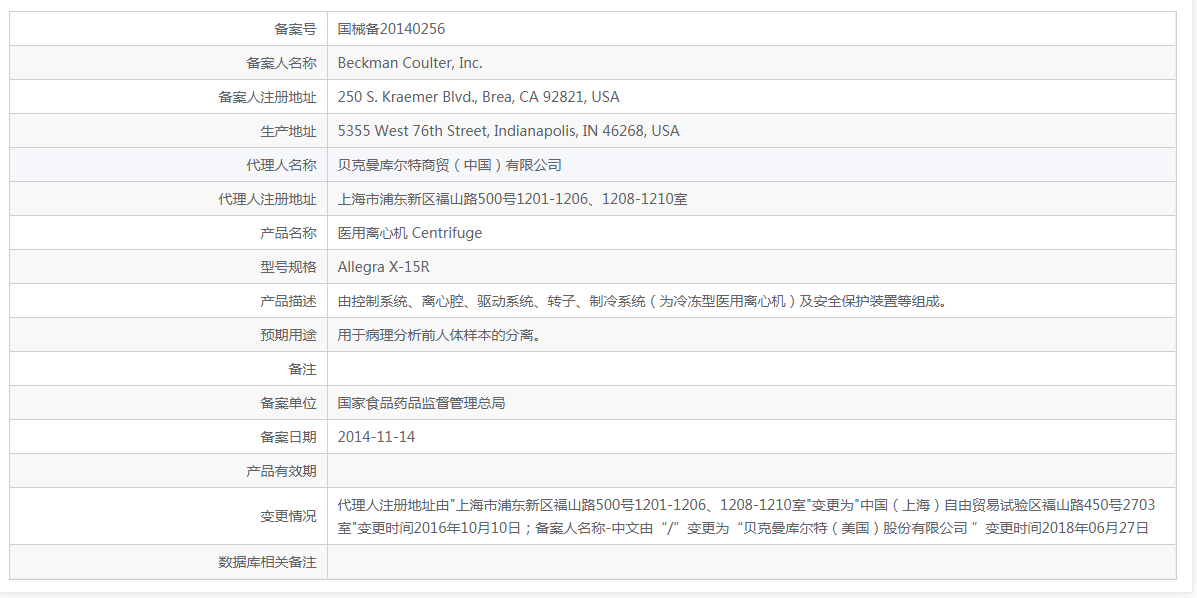1197x598 pixels.
Task: Select the 医用离心机 Centrifuge value
Action: 410,233
